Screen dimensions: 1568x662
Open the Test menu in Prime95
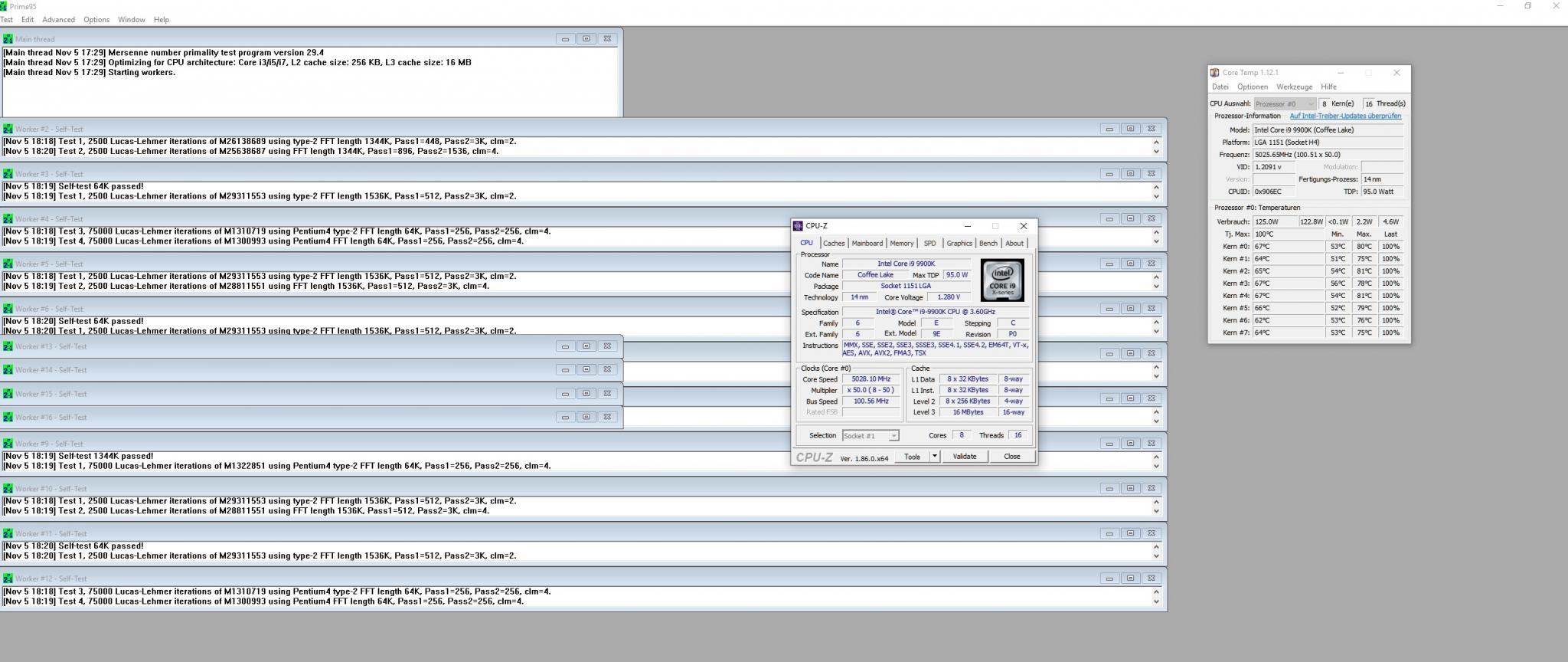click(x=6, y=19)
